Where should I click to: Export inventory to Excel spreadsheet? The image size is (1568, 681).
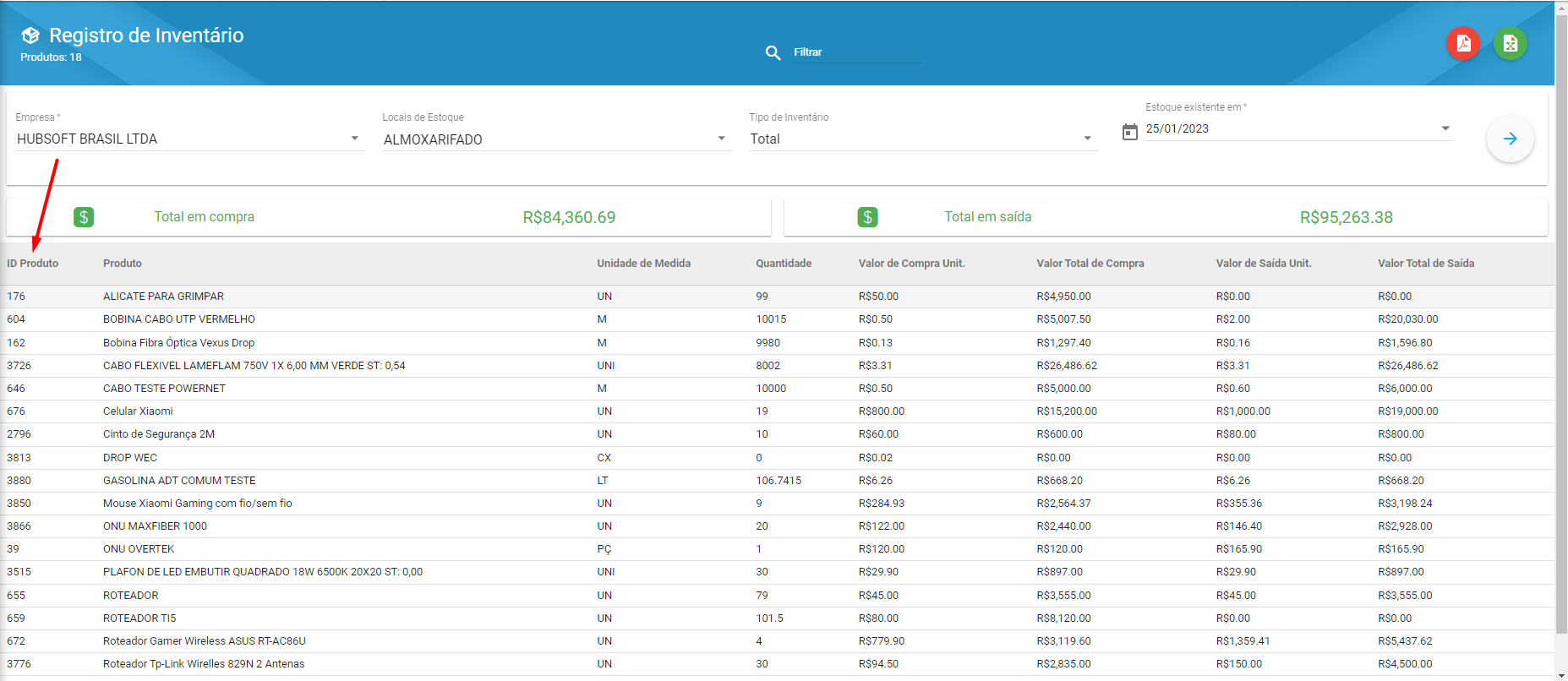click(x=1511, y=43)
